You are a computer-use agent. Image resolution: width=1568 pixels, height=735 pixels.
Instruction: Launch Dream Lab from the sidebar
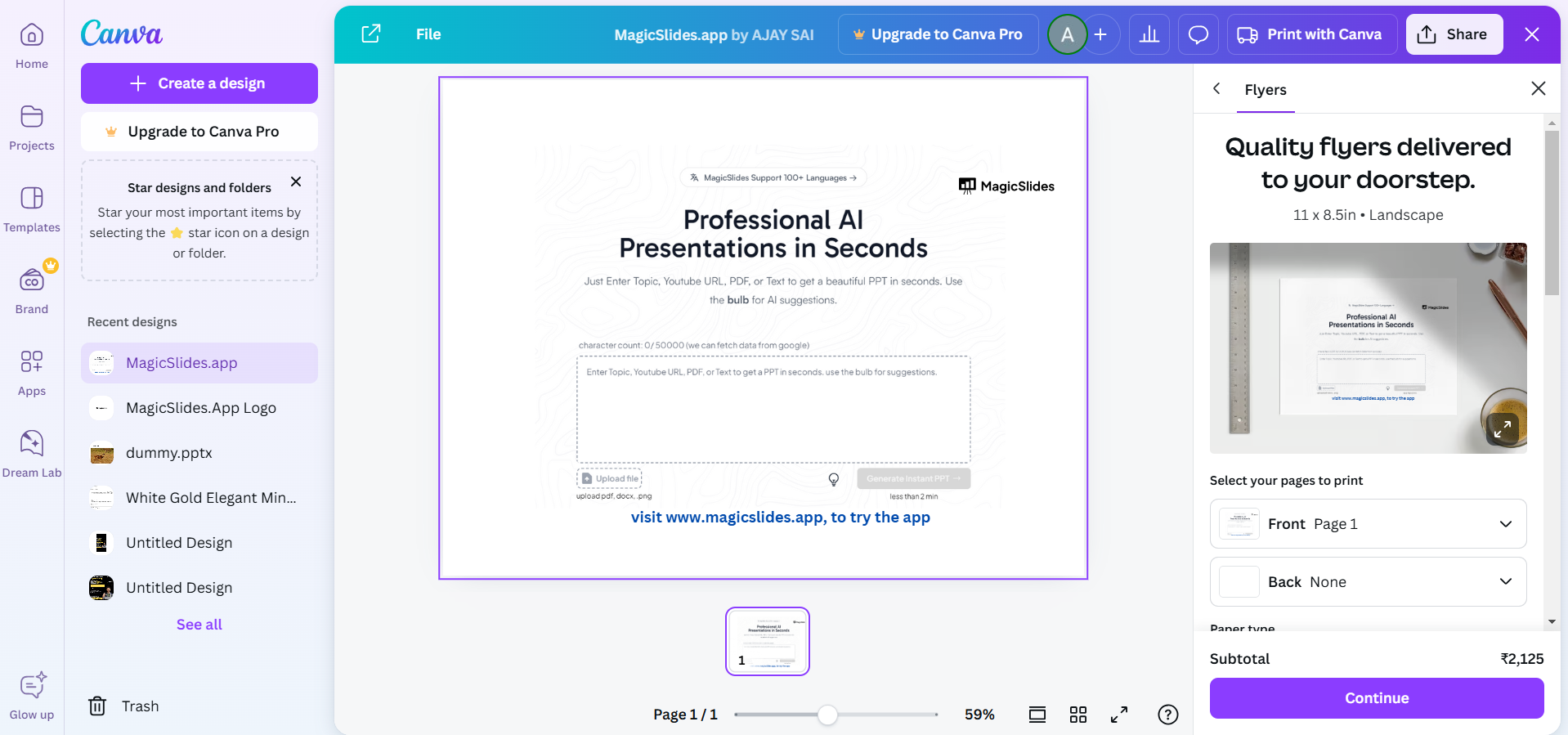pos(32,455)
